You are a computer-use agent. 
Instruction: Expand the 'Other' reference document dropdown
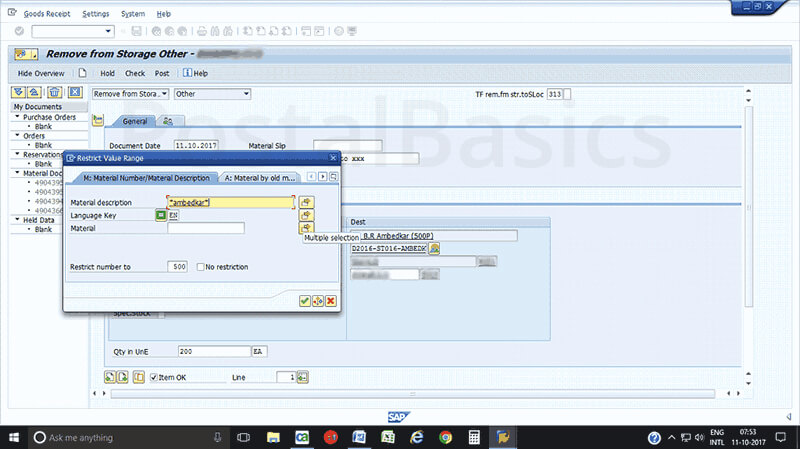[x=212, y=94]
